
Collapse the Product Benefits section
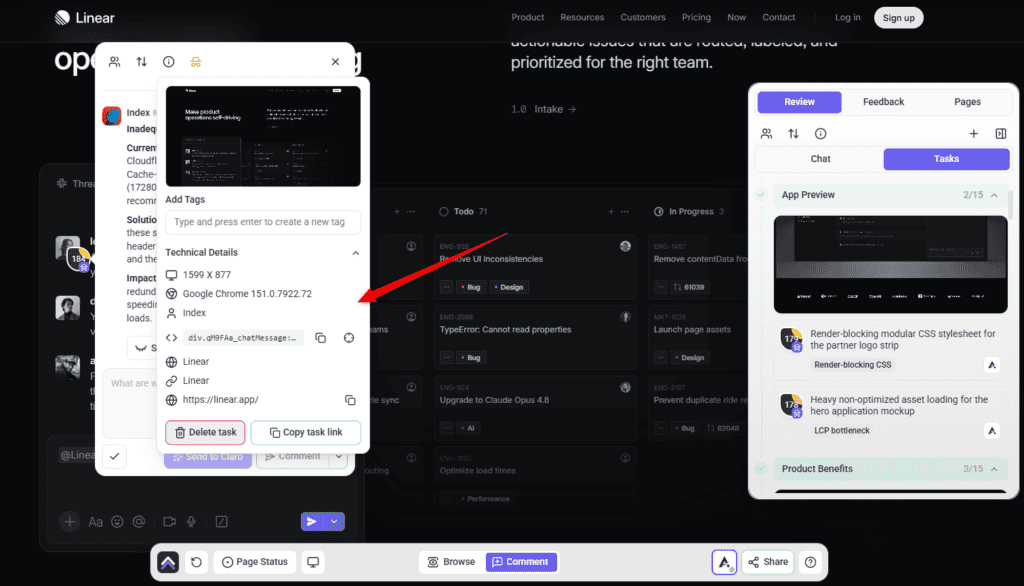tap(994, 469)
